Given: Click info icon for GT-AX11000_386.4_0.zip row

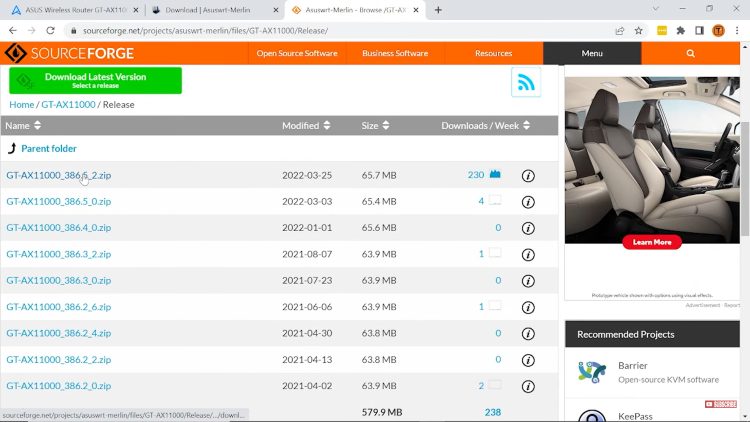Looking at the screenshot, I should (528, 228).
